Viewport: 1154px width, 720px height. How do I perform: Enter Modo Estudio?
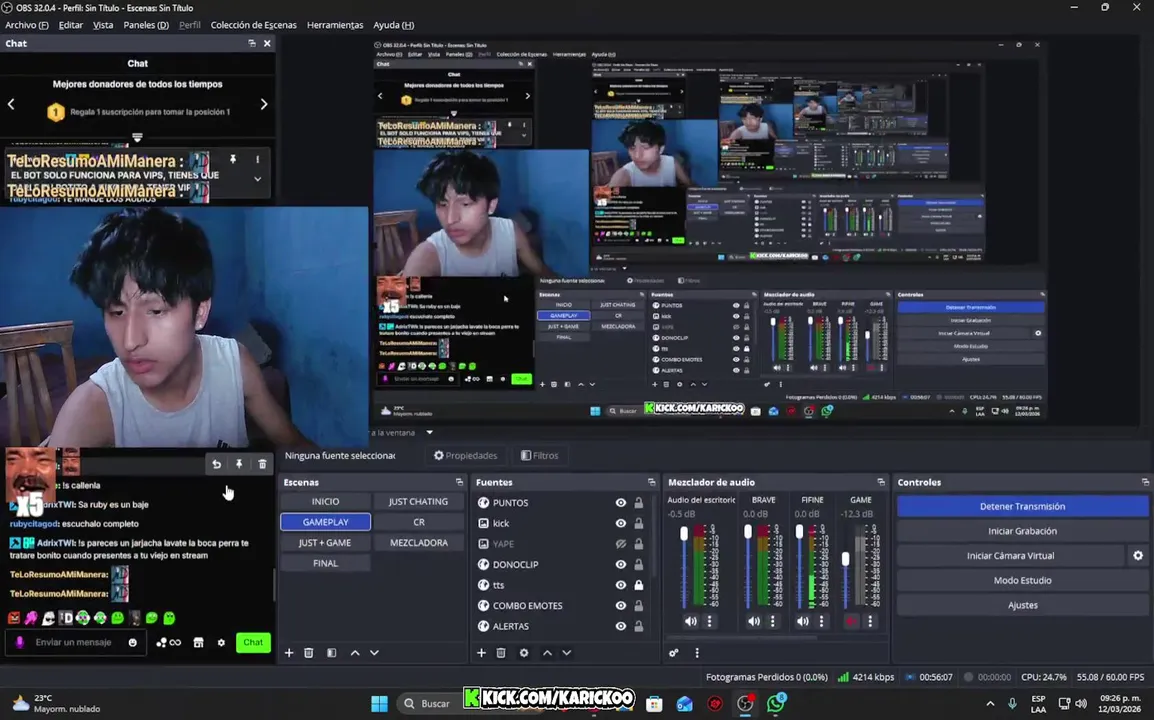[x=1022, y=580]
